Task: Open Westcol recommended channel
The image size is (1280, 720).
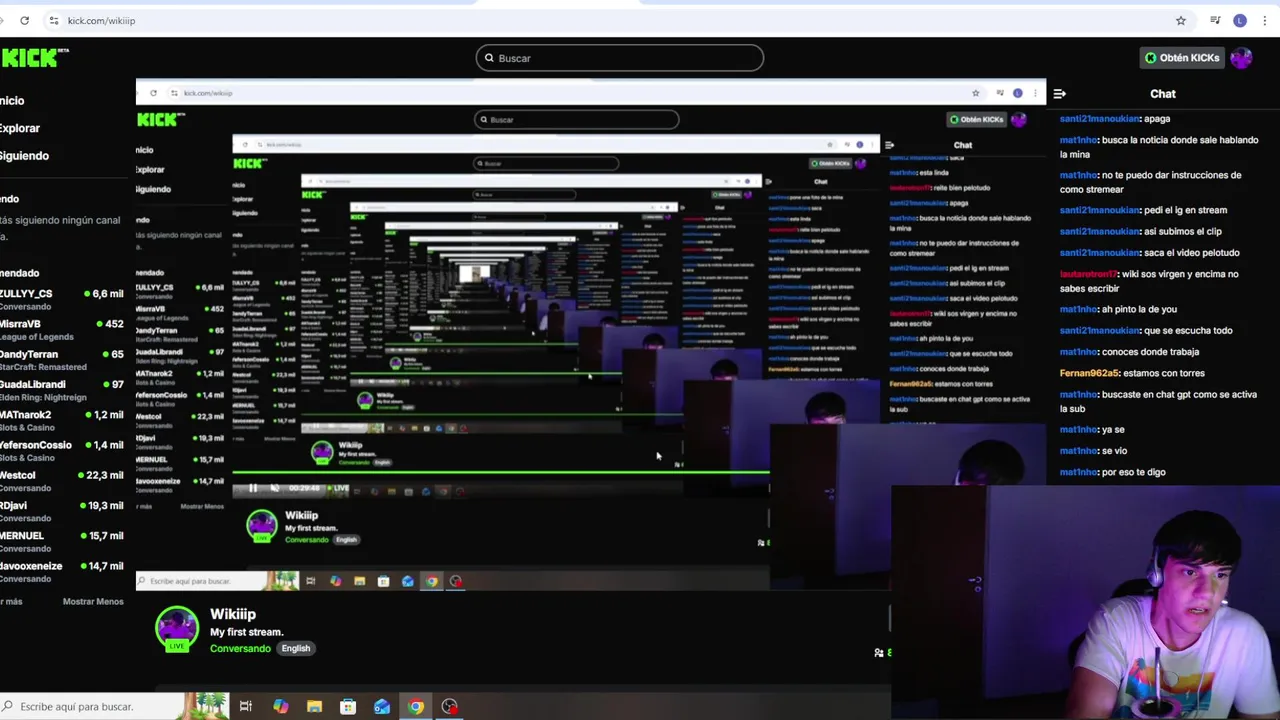Action: click(x=62, y=481)
